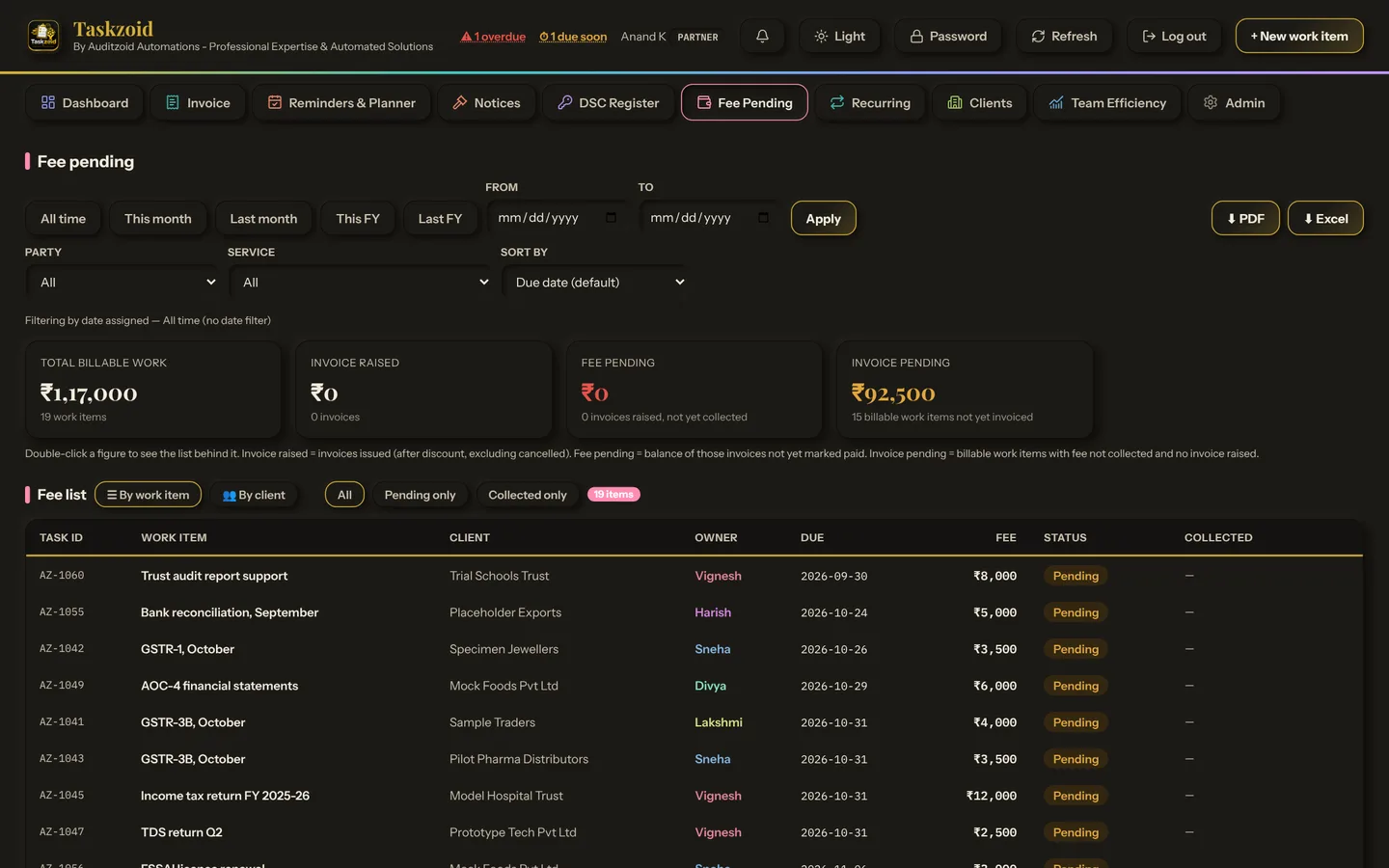Viewport: 1389px width, 868px height.
Task: Select the Fee Pending tab
Action: point(745,103)
